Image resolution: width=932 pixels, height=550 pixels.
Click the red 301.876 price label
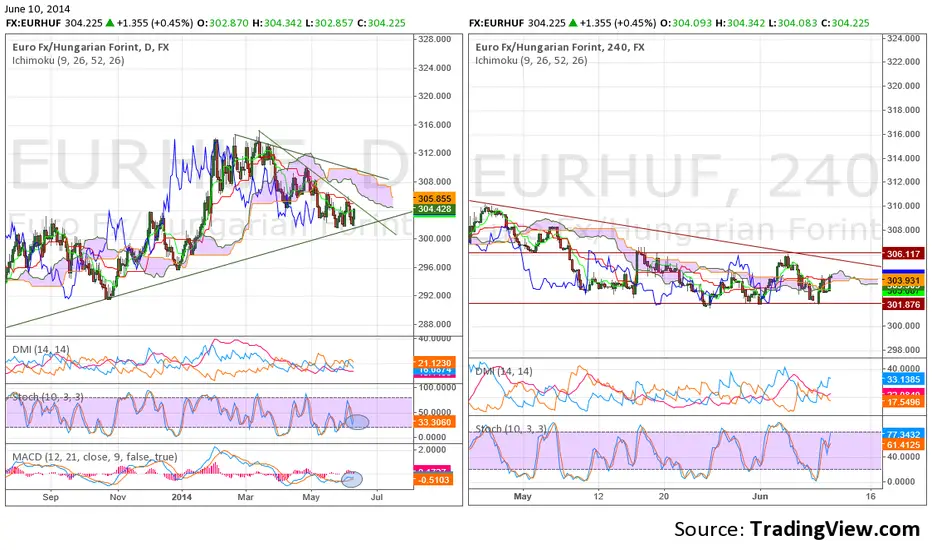[903, 304]
